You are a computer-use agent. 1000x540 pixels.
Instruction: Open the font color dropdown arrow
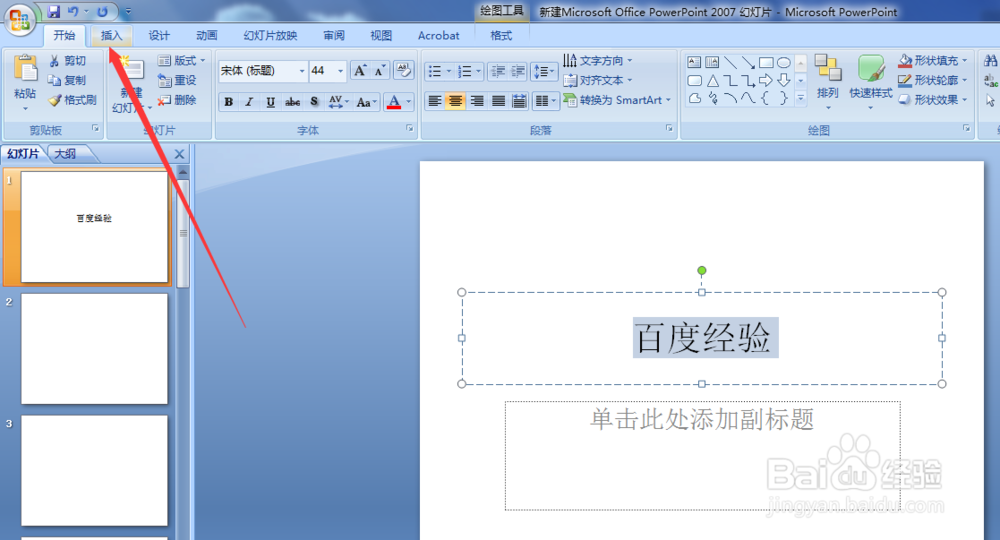(x=409, y=102)
